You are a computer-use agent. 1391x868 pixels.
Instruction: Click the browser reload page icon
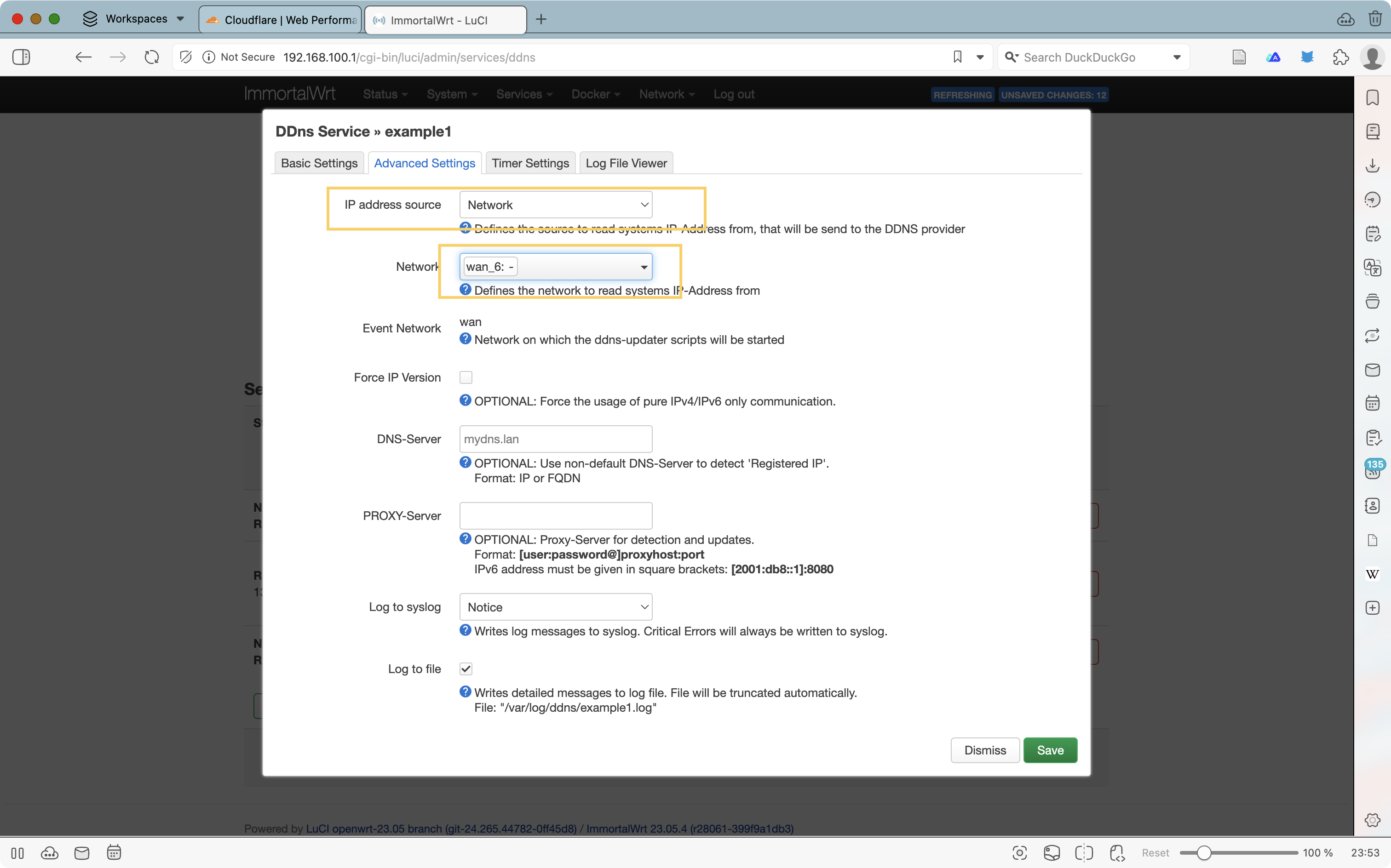click(152, 57)
